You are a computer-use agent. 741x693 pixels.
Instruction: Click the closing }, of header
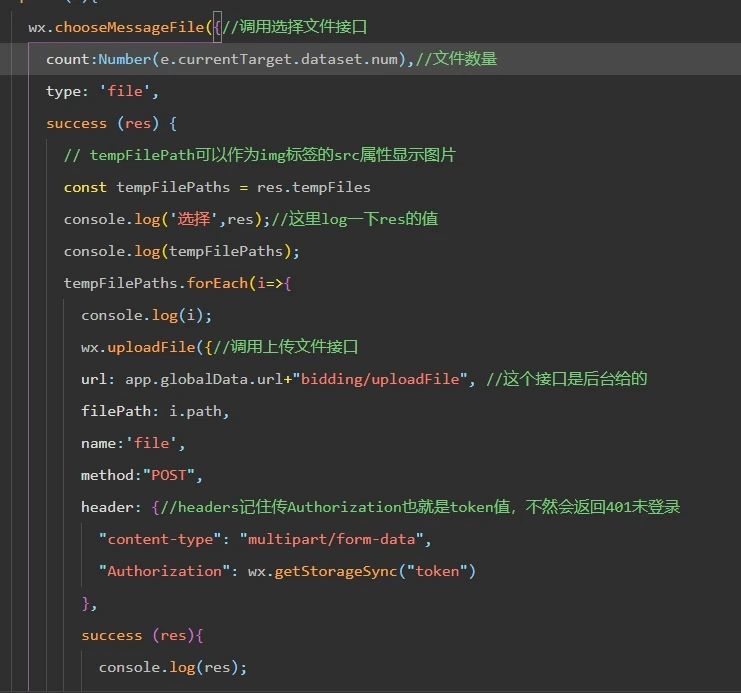[x=89, y=604]
